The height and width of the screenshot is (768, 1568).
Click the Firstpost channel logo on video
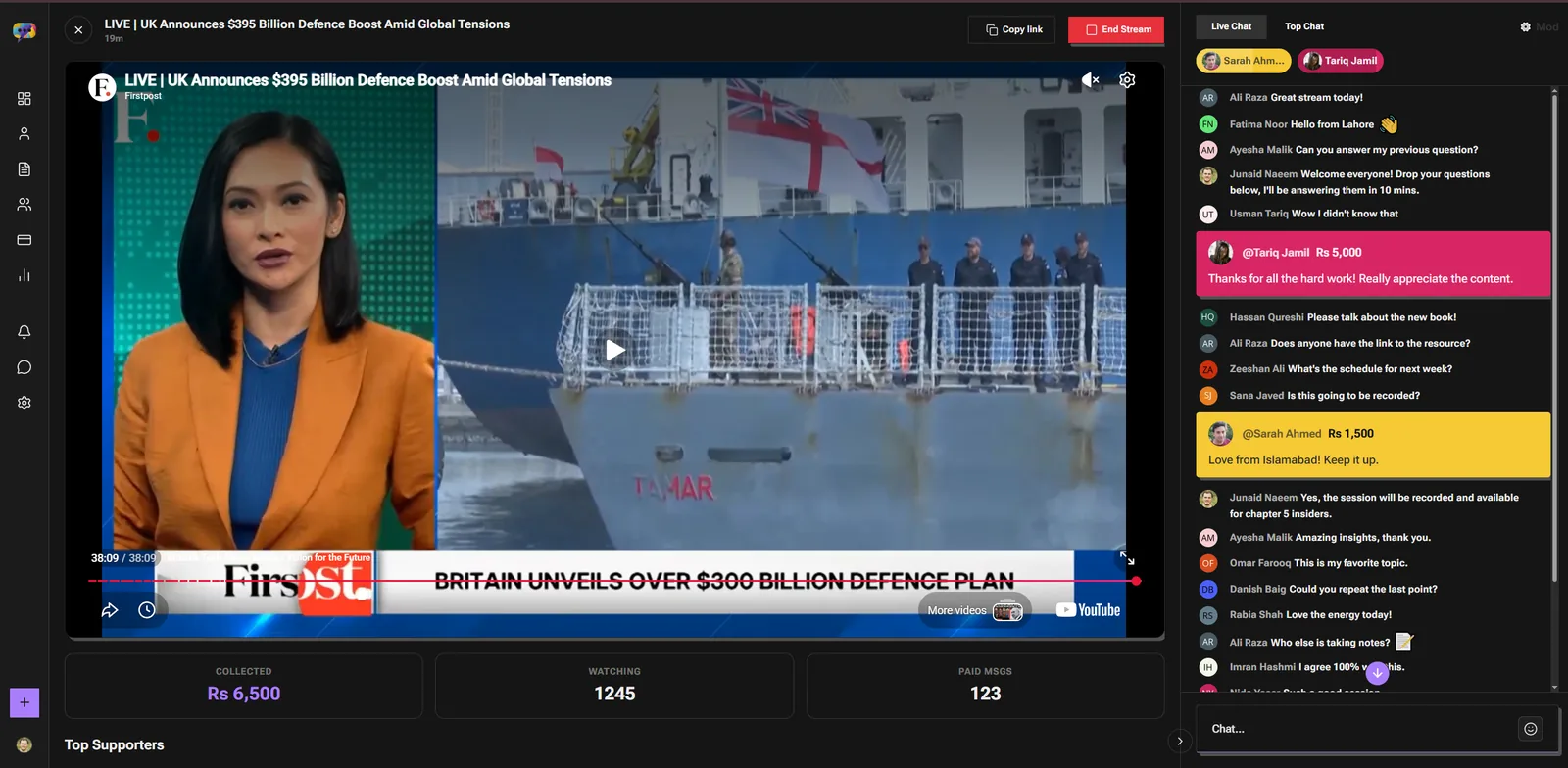click(102, 87)
